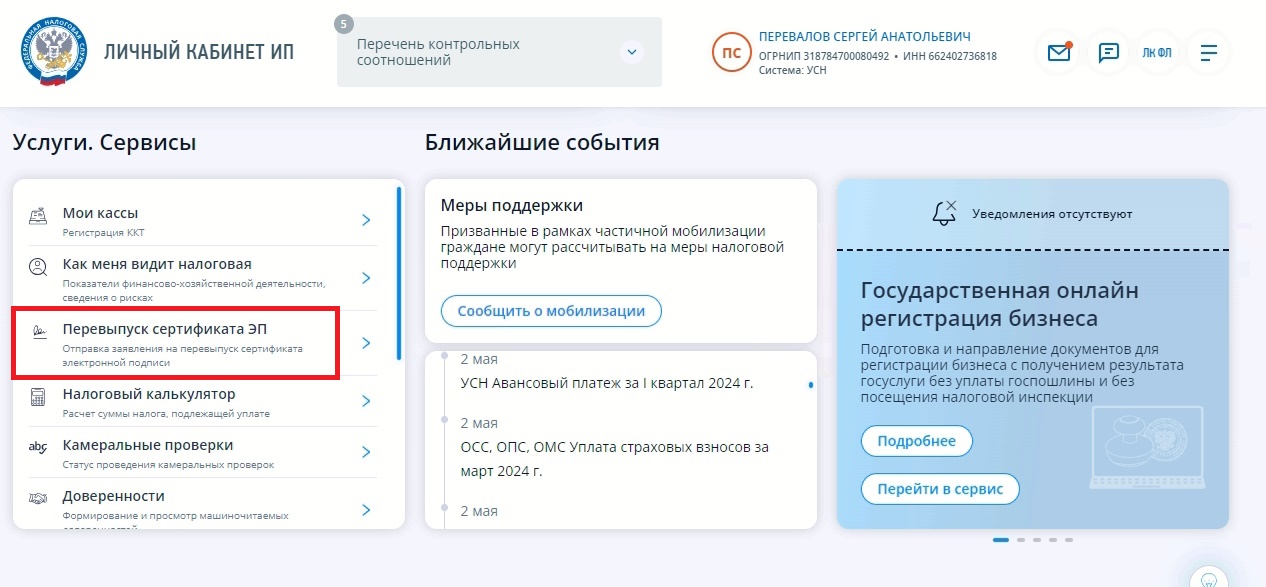Click the Ближайшие события section heading

(x=542, y=142)
